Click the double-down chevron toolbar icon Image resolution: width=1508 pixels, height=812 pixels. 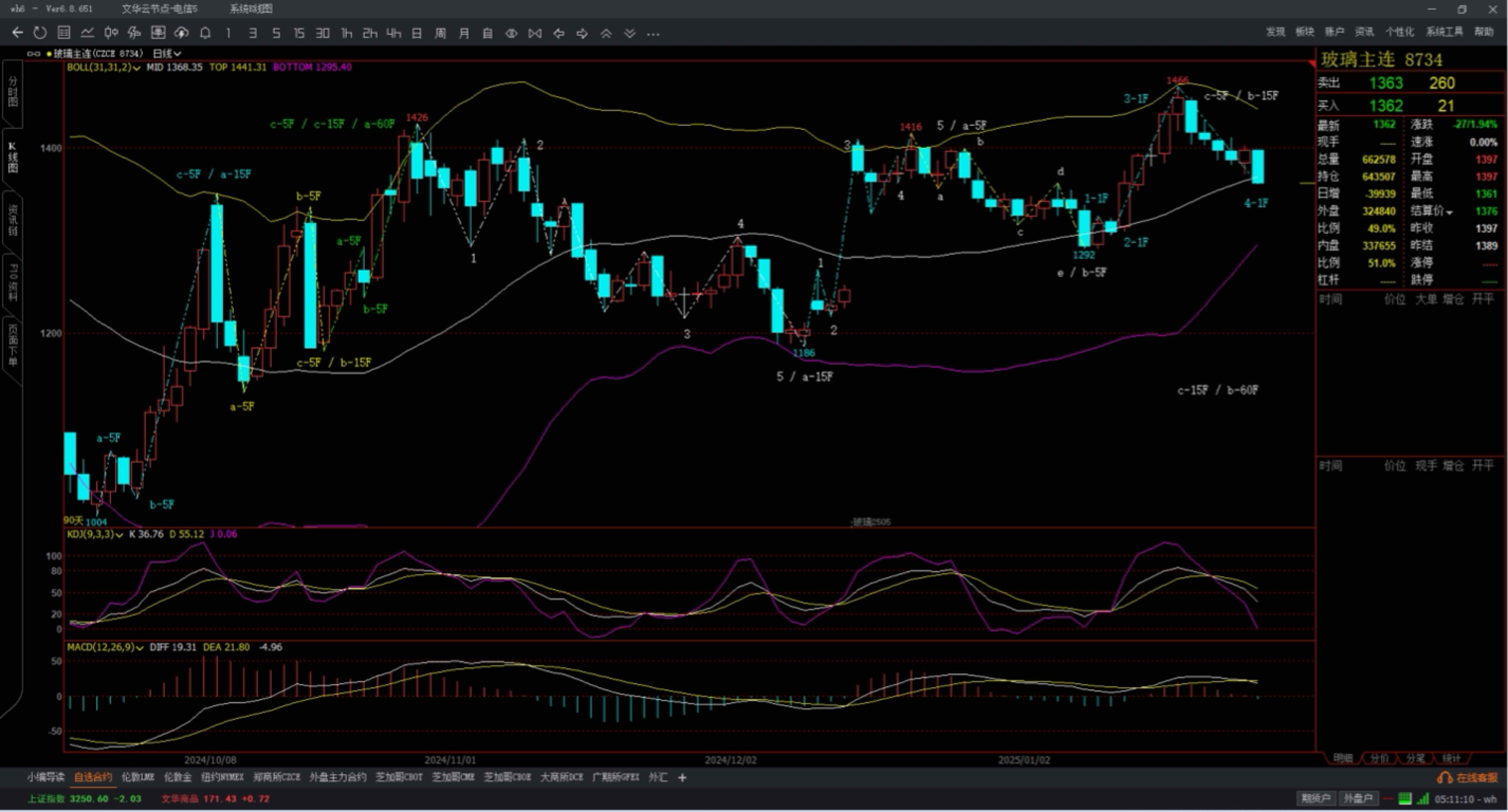pyautogui.click(x=630, y=33)
